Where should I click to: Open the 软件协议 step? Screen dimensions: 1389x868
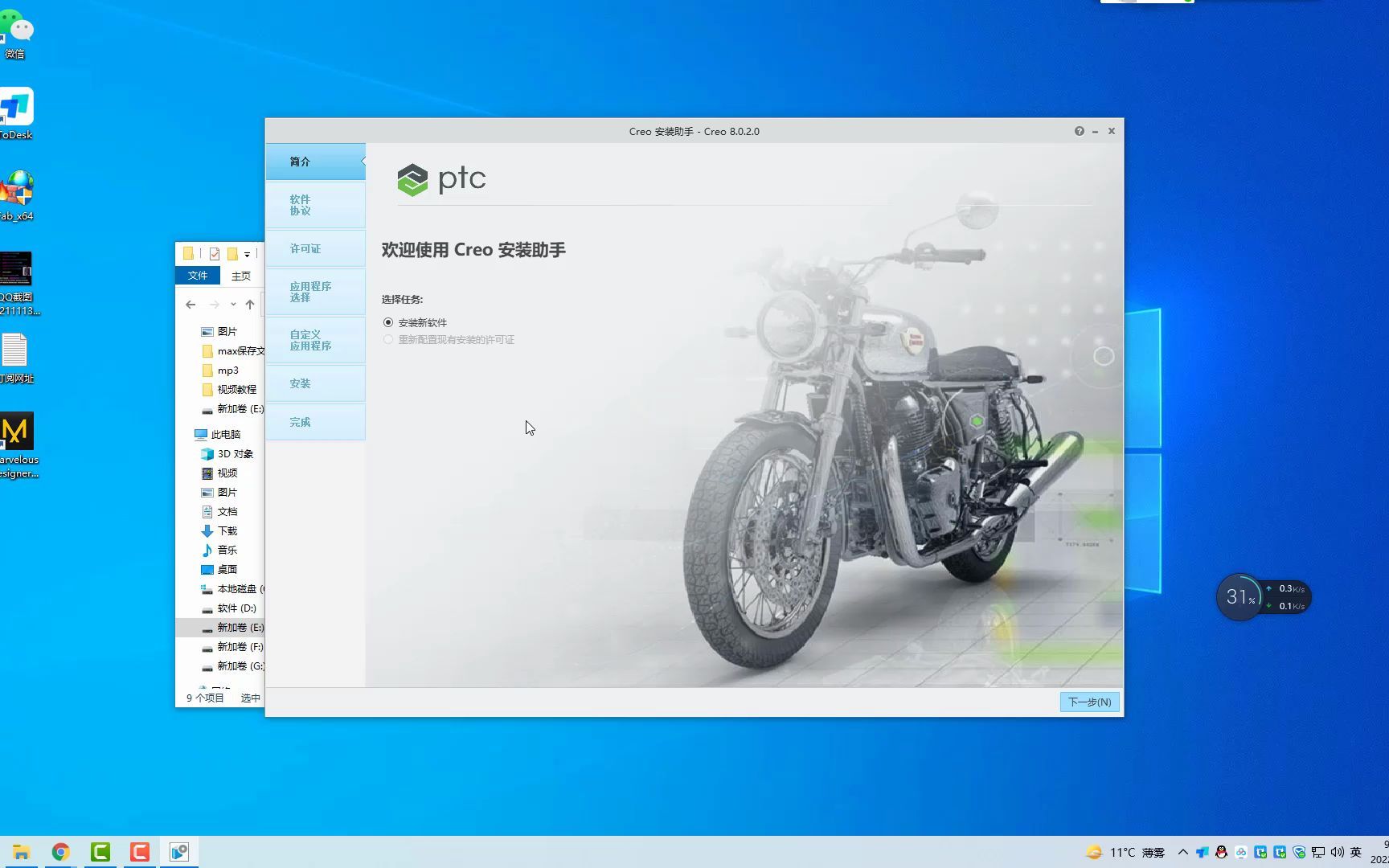tap(315, 205)
